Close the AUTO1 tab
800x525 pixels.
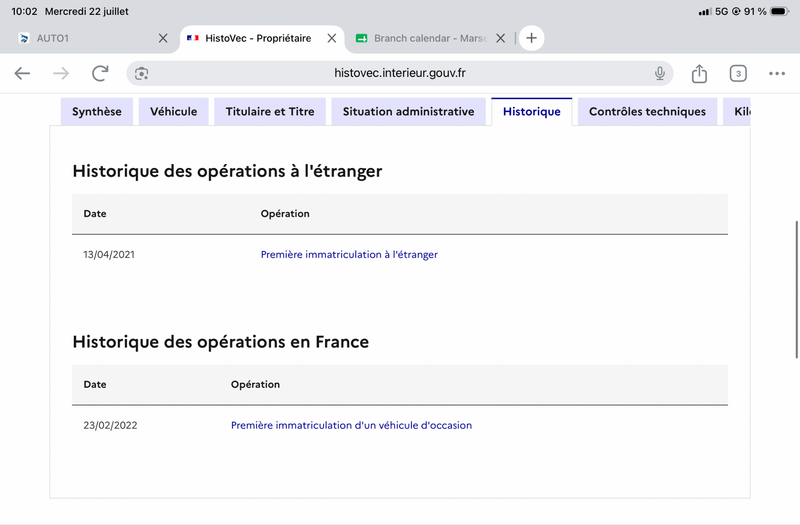click(163, 38)
